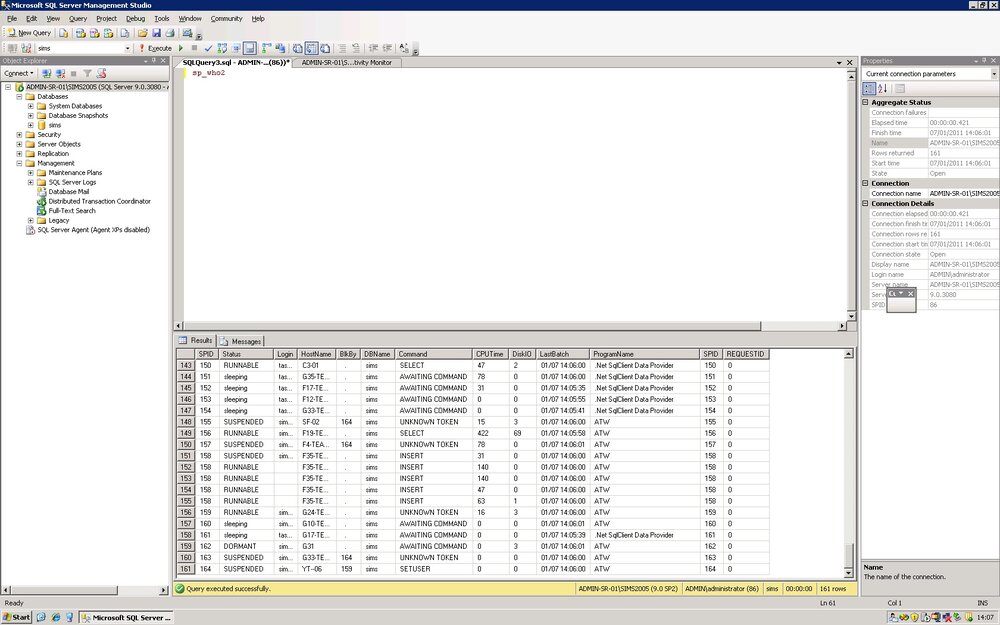Click the Cancel Executing Query stop icon
The image size is (1000, 625).
coord(195,48)
